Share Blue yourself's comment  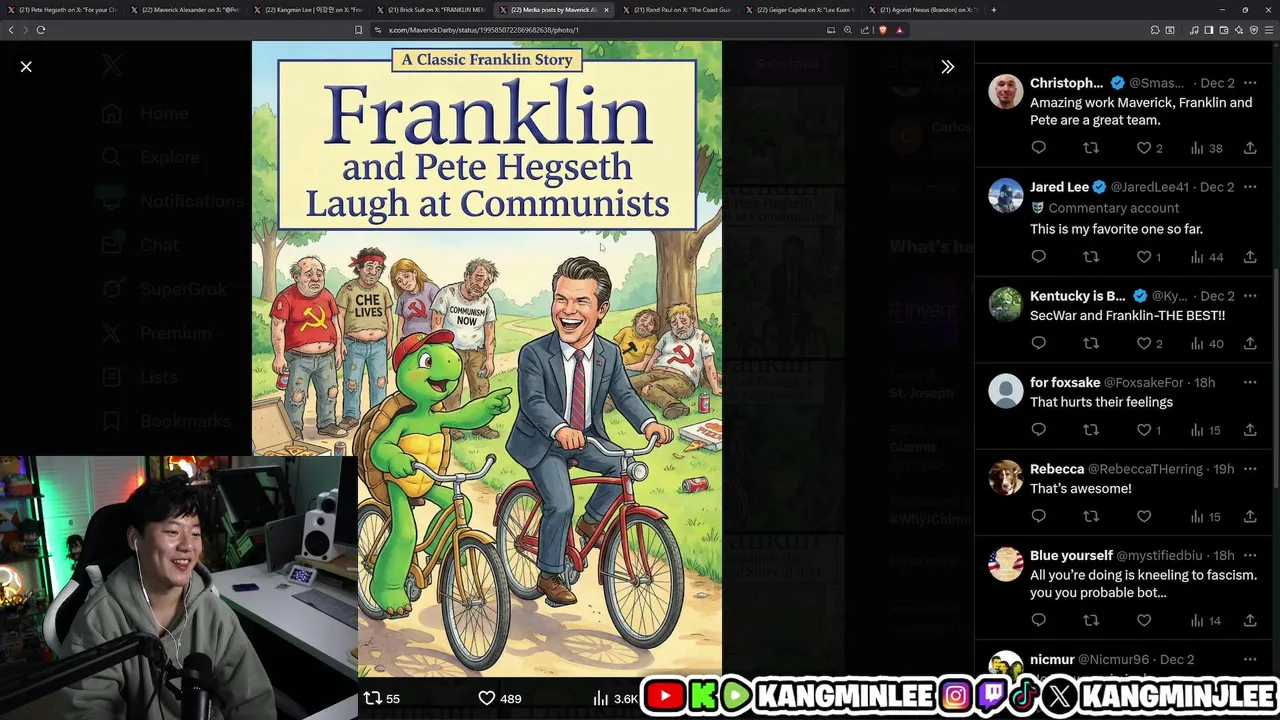1250,621
